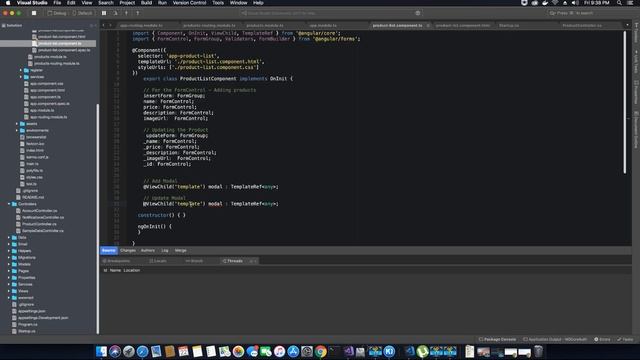Select the Merge tab below the editor
The width and height of the screenshot is (640, 360).
tap(180, 251)
